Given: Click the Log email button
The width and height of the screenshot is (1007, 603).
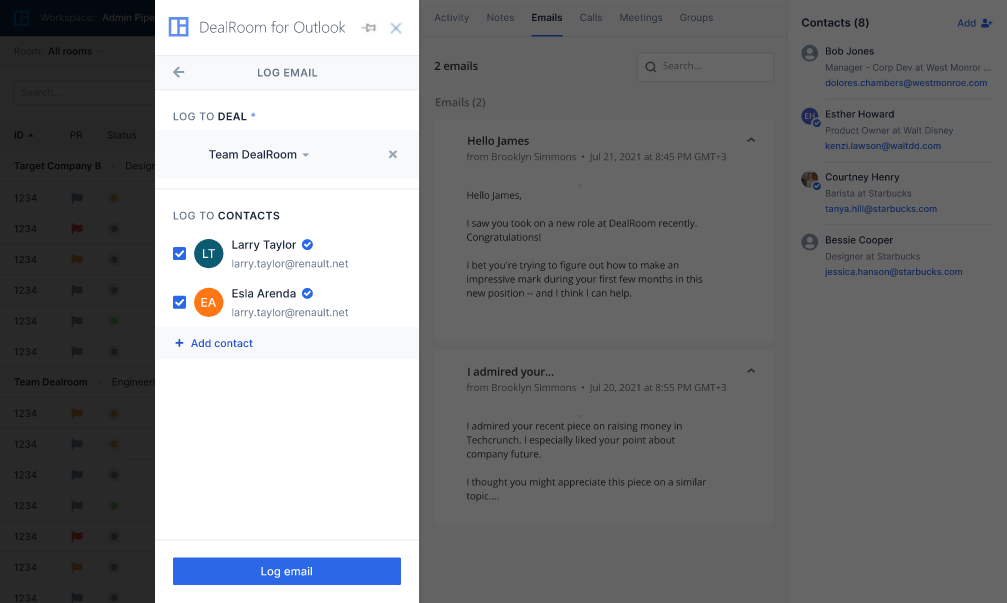Looking at the screenshot, I should pyautogui.click(x=286, y=571).
